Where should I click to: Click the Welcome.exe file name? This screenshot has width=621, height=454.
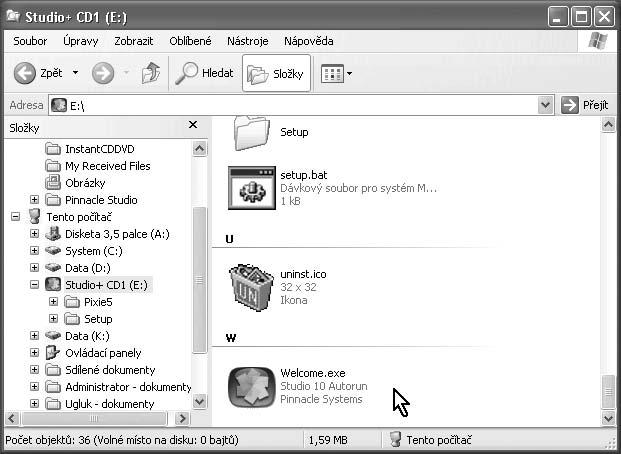click(x=313, y=373)
